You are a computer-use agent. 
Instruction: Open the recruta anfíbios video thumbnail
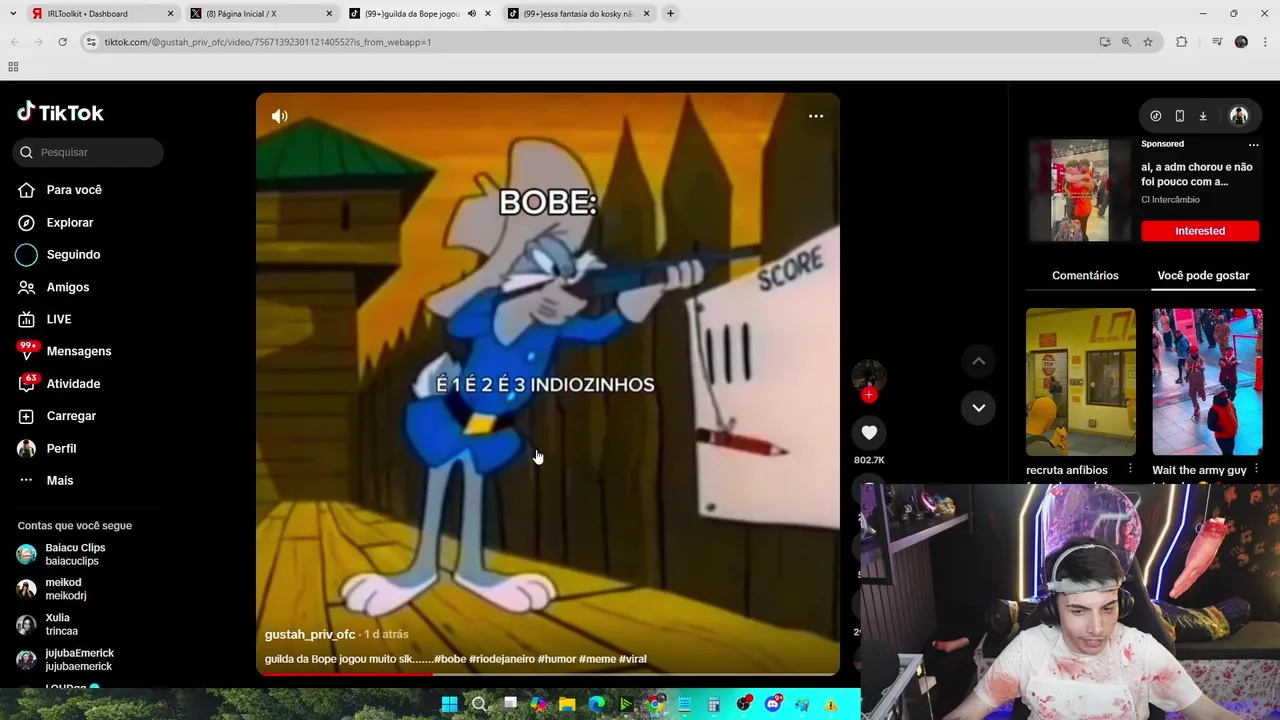point(1080,381)
